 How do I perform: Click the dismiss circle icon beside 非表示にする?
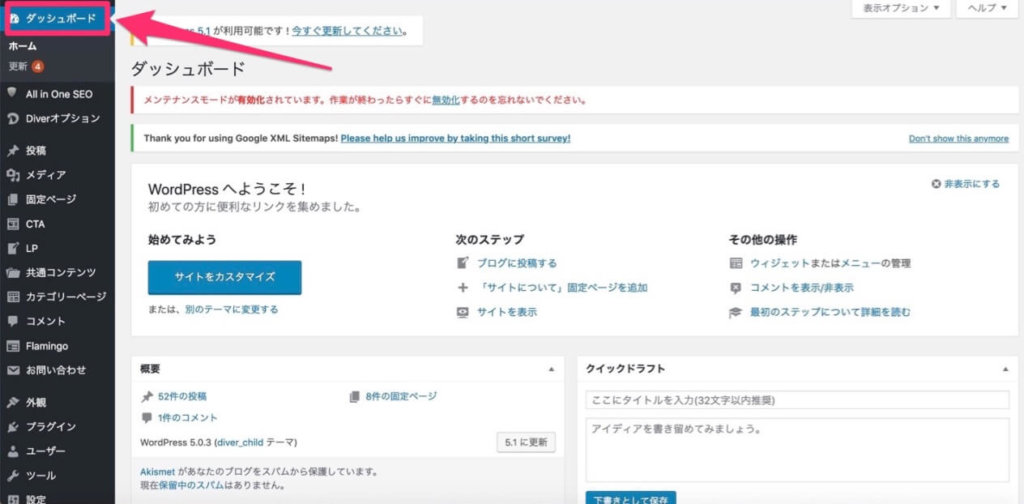(936, 184)
